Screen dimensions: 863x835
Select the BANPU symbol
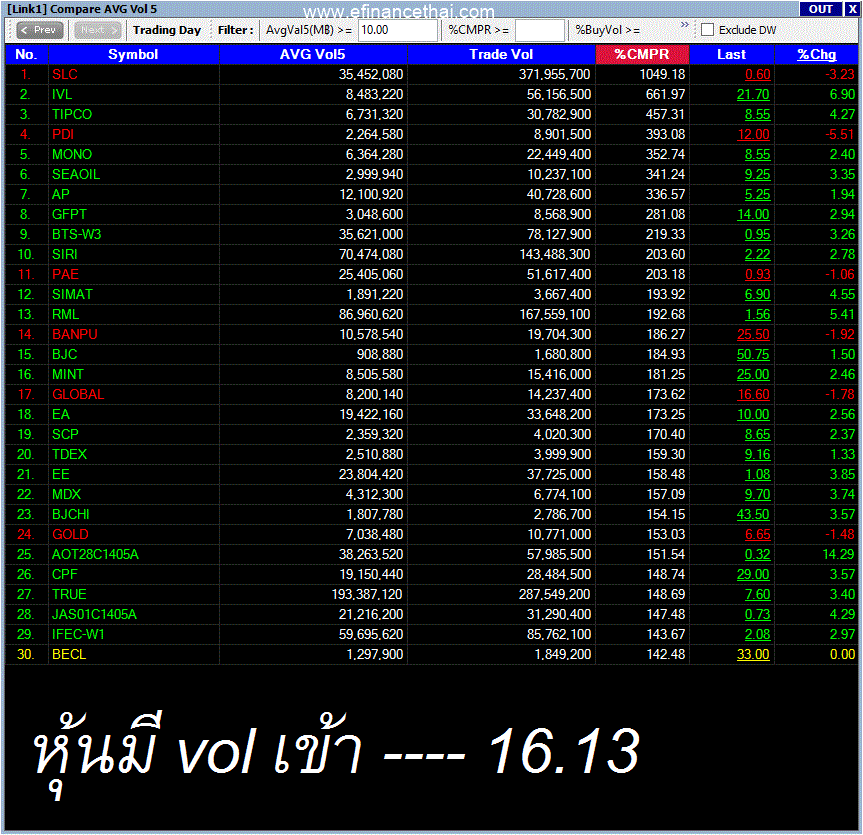click(x=75, y=335)
